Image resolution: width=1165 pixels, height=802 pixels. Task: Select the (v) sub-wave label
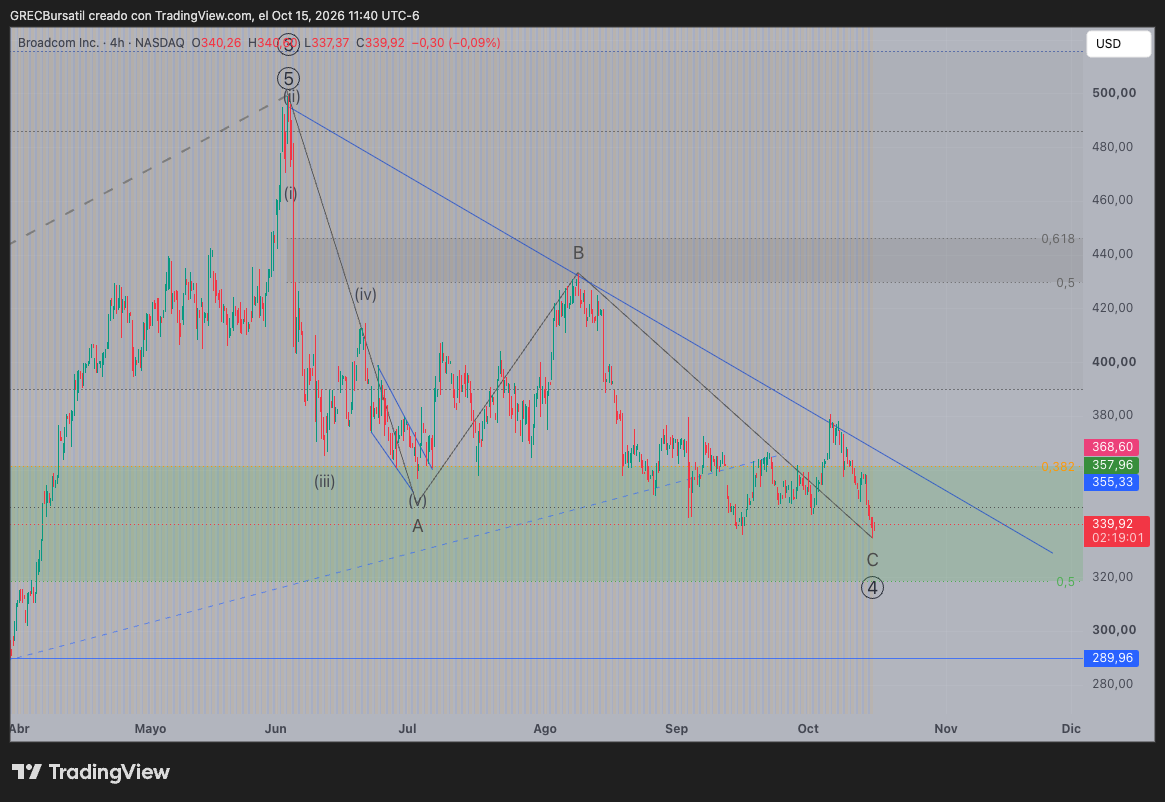pyautogui.click(x=418, y=501)
